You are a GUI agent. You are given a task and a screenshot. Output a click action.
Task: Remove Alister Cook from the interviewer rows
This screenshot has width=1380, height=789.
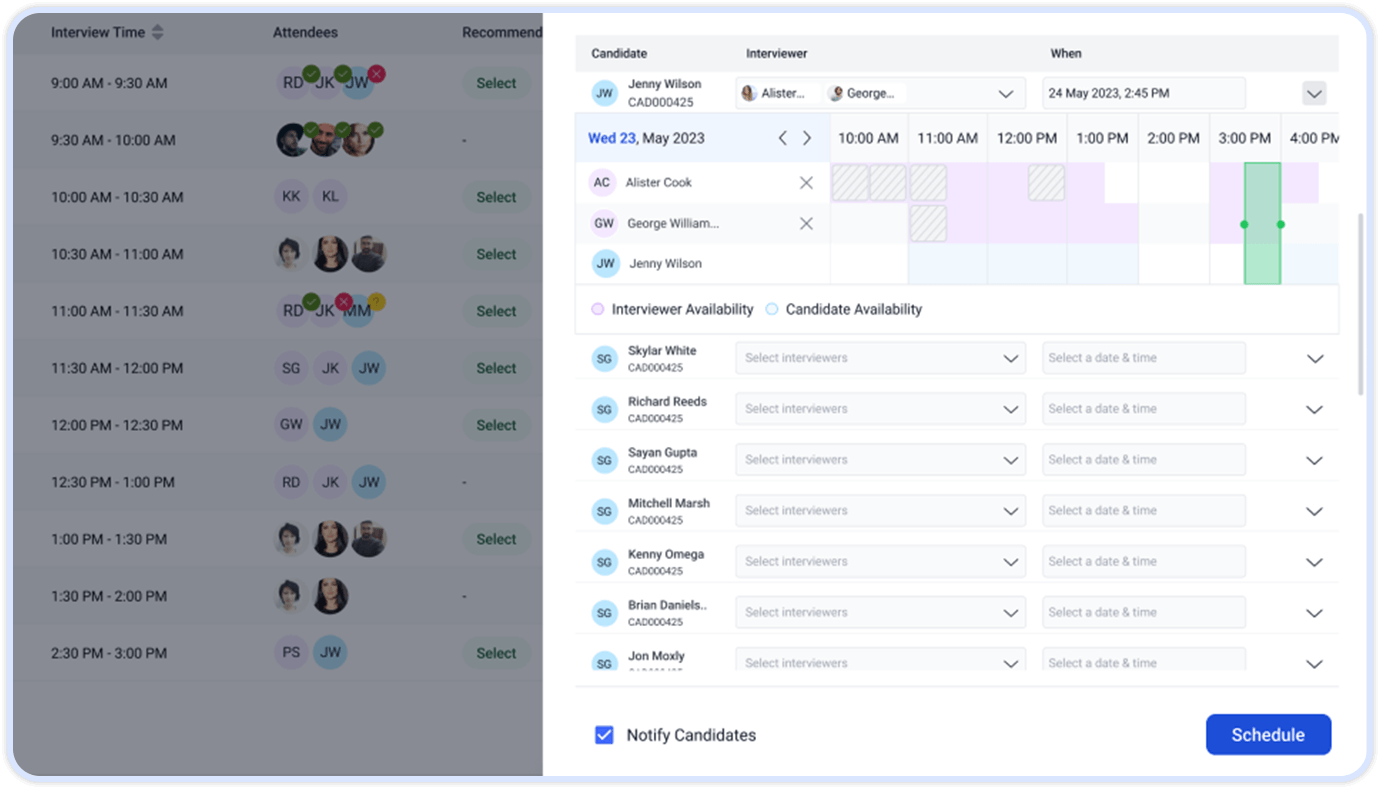point(806,183)
